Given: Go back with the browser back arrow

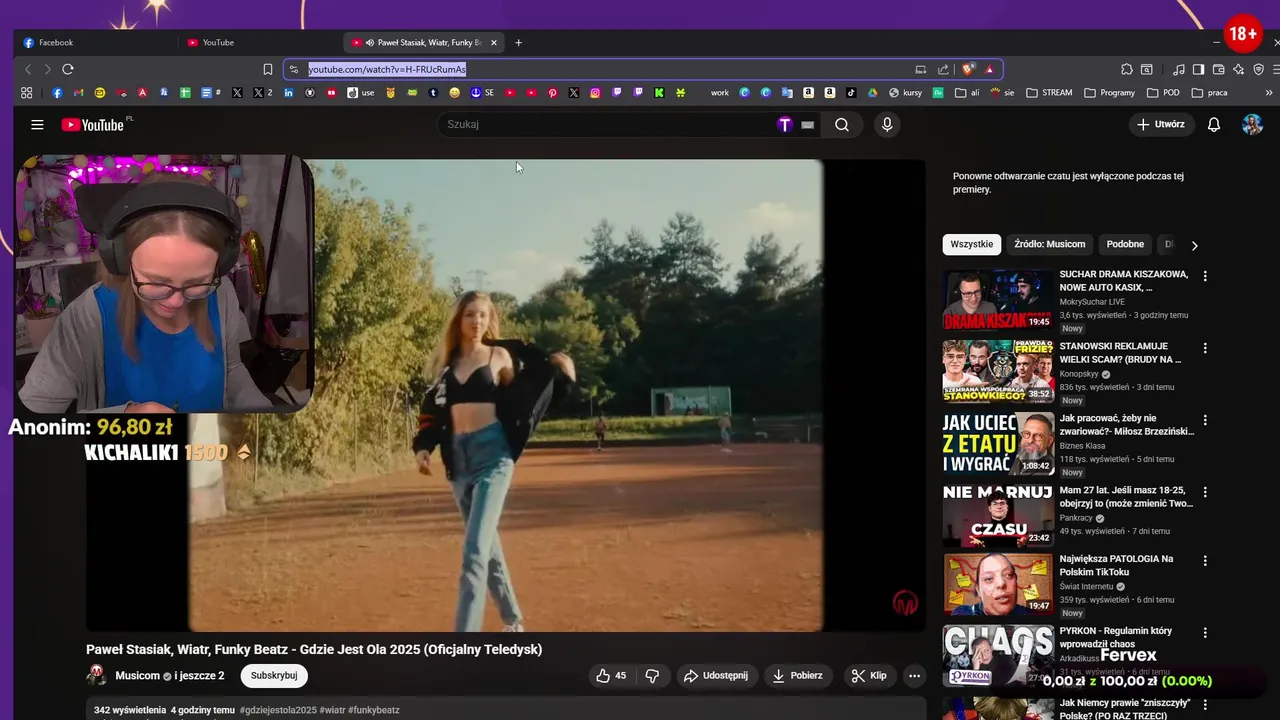Looking at the screenshot, I should coord(28,69).
